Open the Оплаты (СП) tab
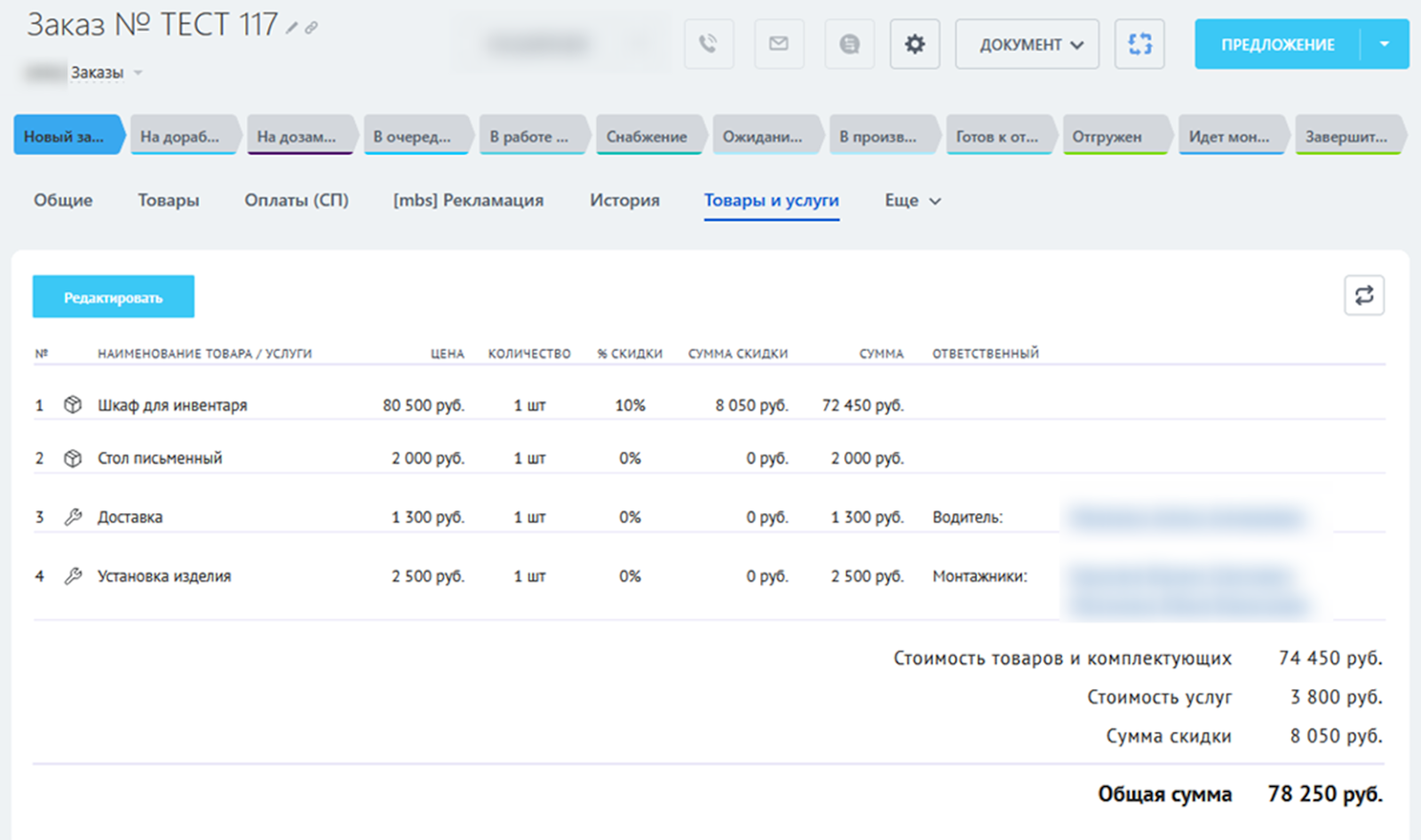 click(297, 201)
